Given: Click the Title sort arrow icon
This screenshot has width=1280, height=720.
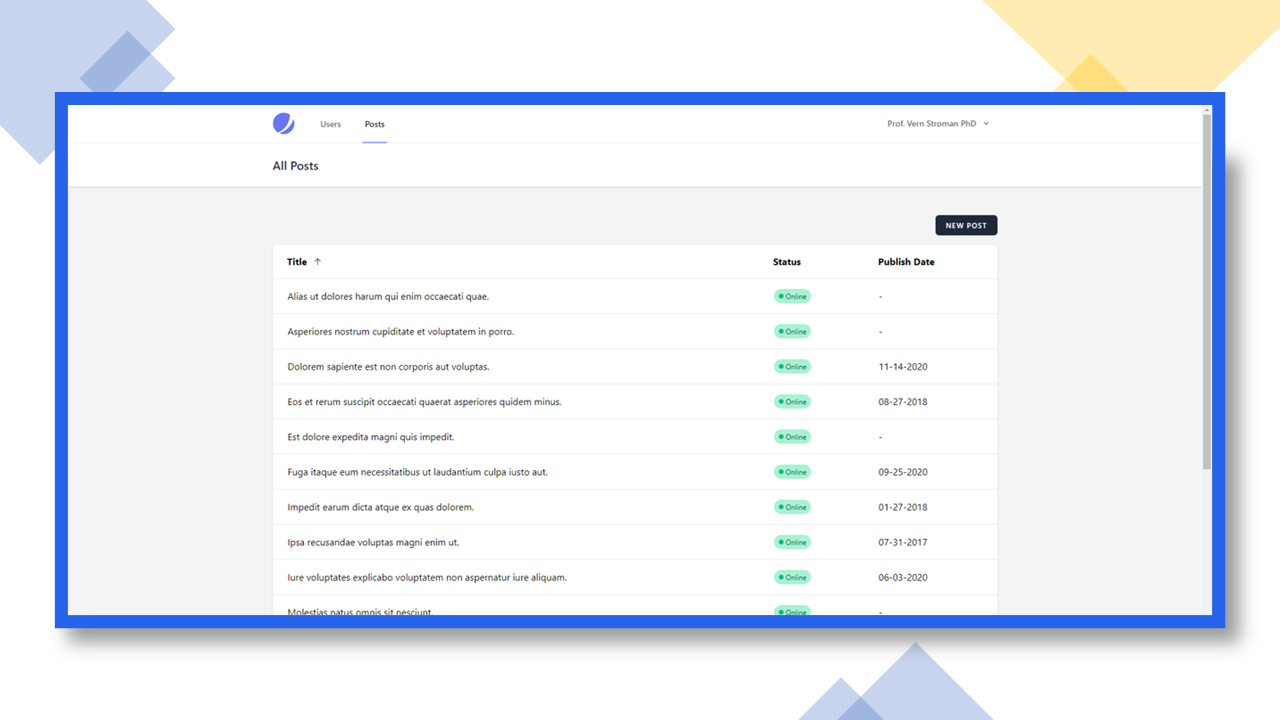Looking at the screenshot, I should 318,262.
